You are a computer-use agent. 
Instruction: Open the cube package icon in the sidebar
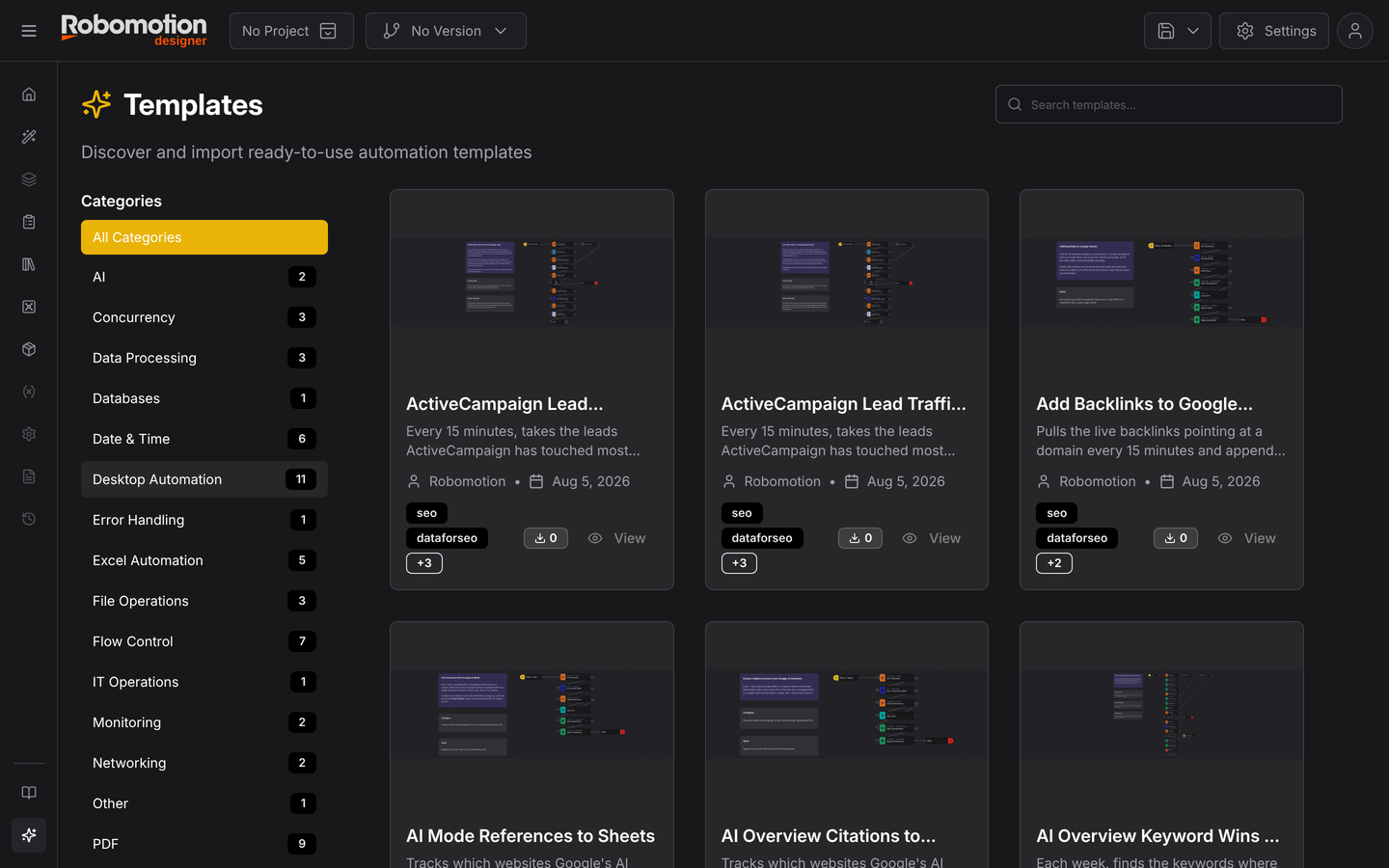coord(29,349)
